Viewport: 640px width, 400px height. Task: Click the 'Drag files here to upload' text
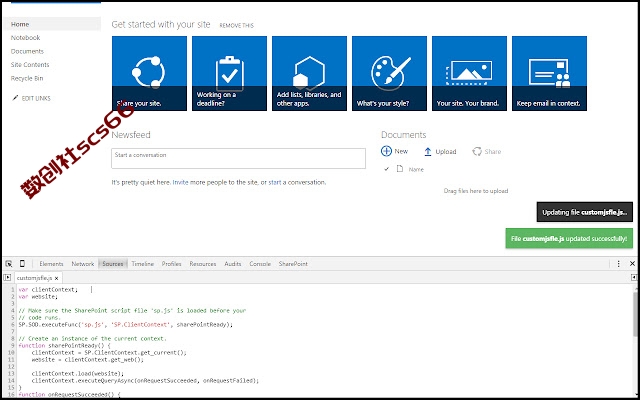click(x=476, y=191)
